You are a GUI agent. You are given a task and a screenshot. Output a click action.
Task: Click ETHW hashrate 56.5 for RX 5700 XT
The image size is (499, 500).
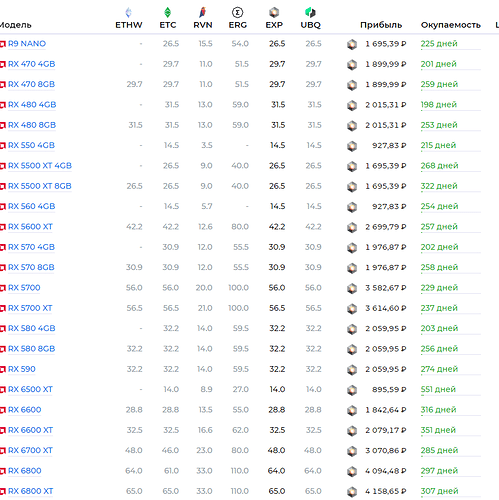pos(134,308)
